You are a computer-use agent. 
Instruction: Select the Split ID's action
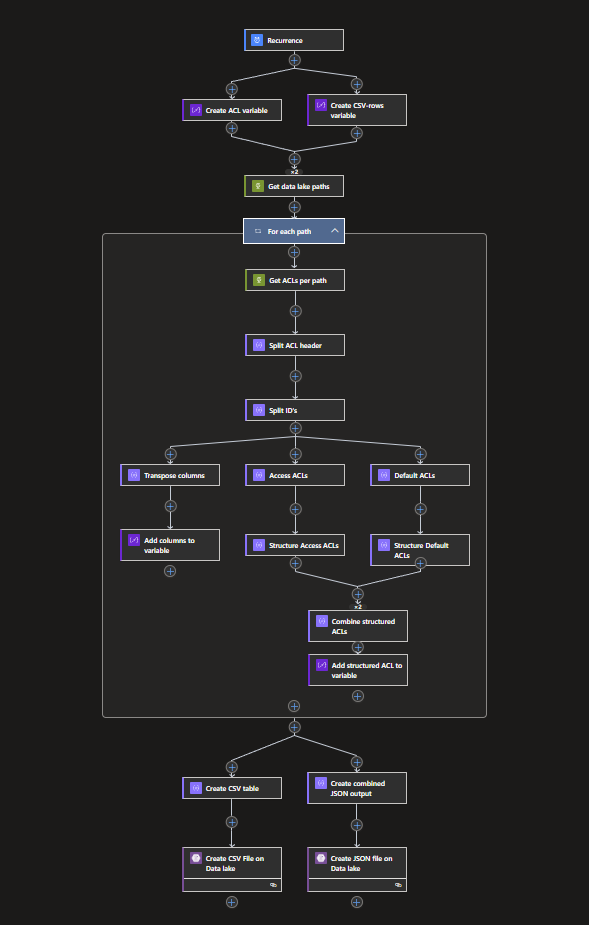pyautogui.click(x=295, y=410)
